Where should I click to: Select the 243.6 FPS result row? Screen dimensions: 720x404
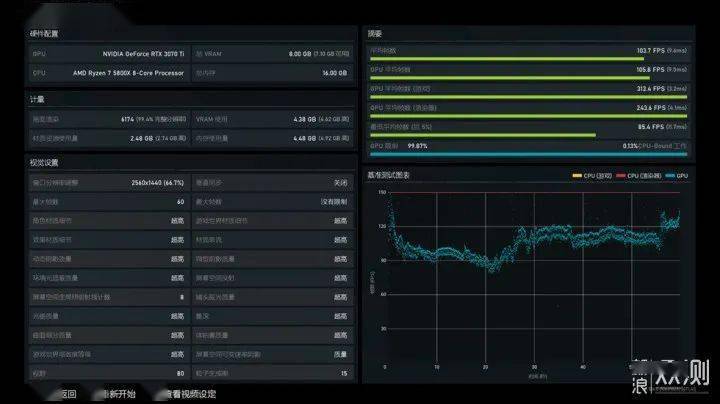[529, 110]
